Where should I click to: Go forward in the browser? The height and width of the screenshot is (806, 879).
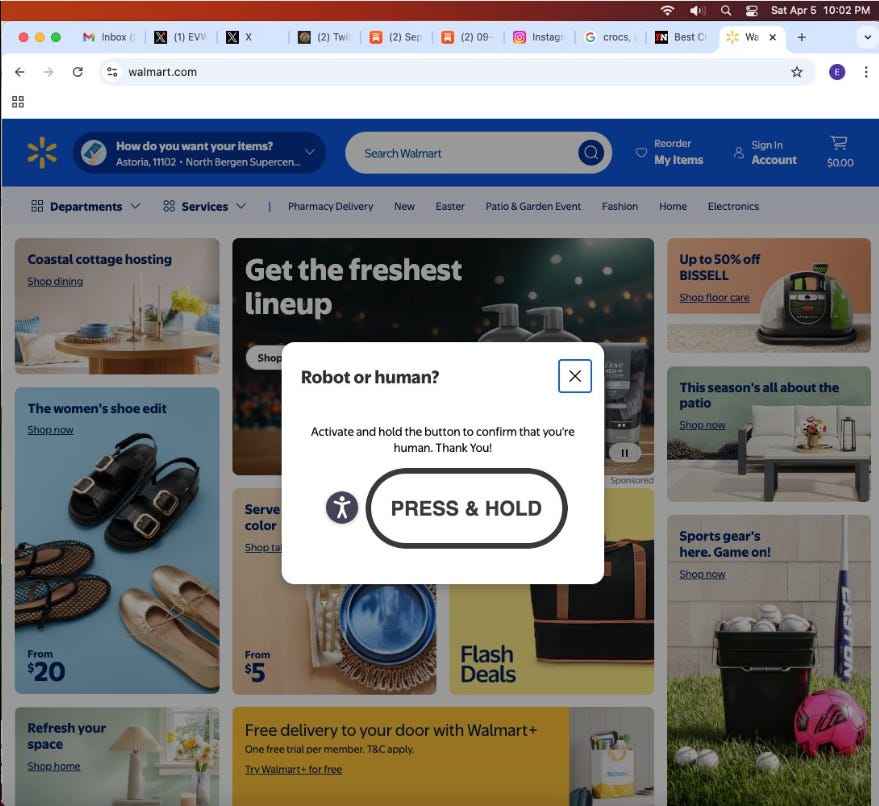[x=49, y=72]
